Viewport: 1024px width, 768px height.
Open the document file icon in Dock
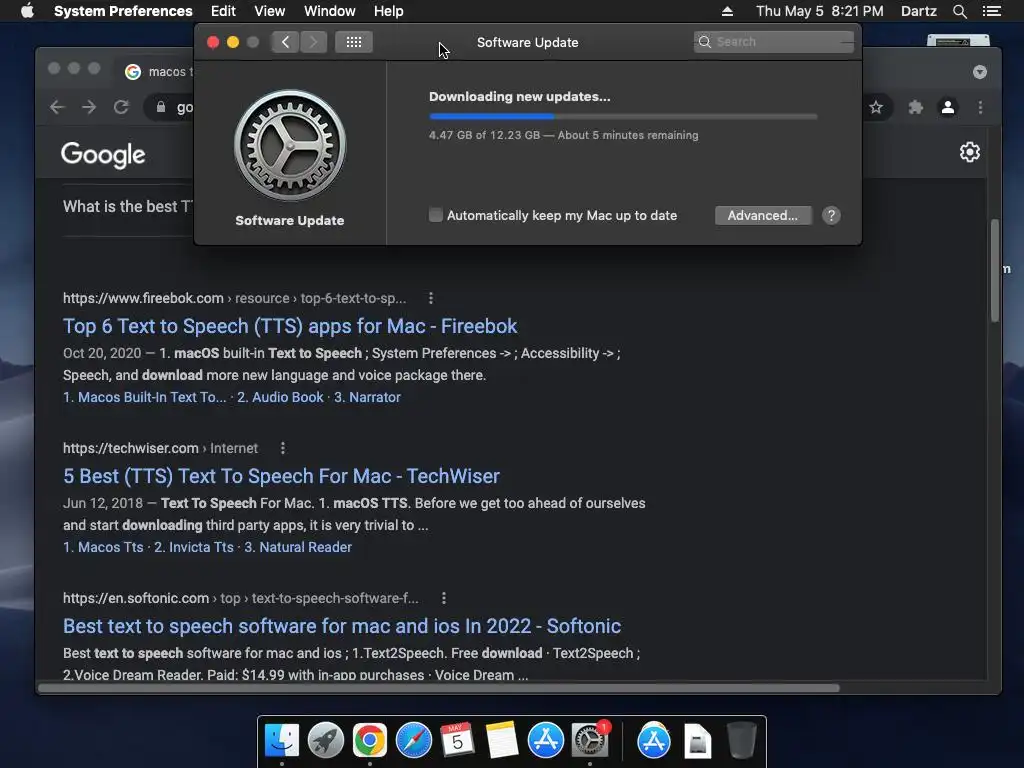[x=697, y=741]
